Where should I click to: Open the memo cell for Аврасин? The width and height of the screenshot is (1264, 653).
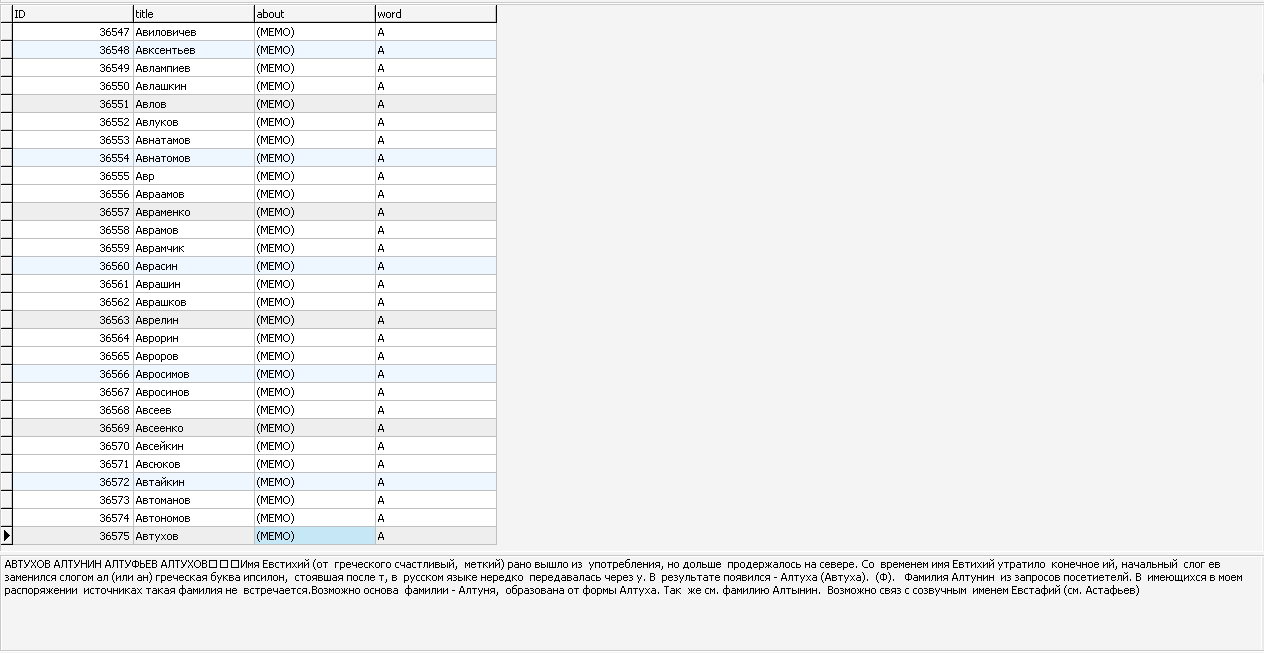[314, 266]
